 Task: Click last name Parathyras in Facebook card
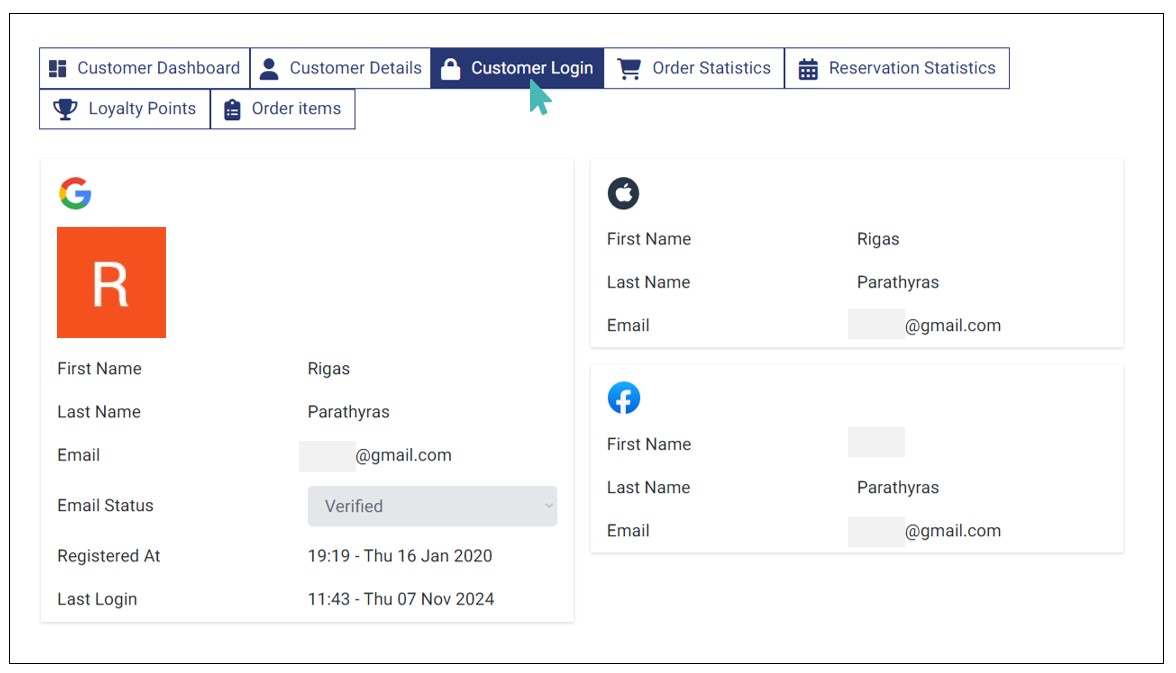tap(898, 488)
